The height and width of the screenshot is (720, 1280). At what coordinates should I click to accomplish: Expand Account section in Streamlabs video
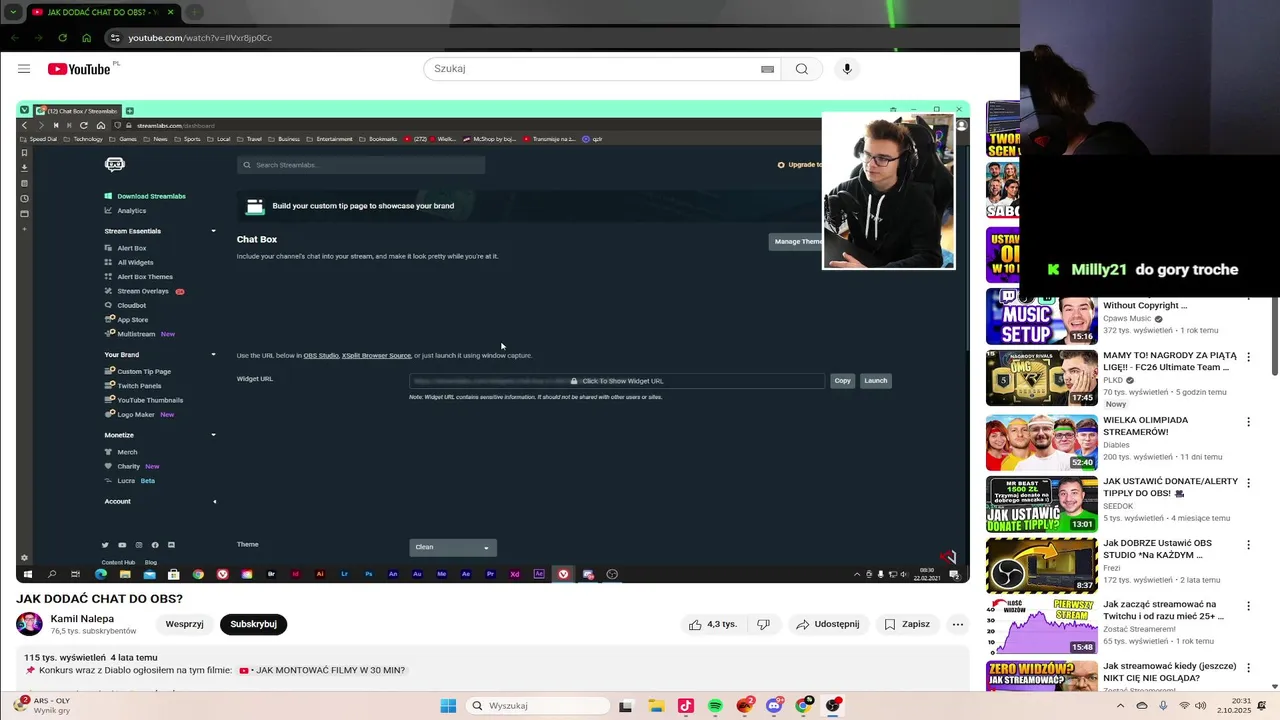pyautogui.click(x=213, y=501)
